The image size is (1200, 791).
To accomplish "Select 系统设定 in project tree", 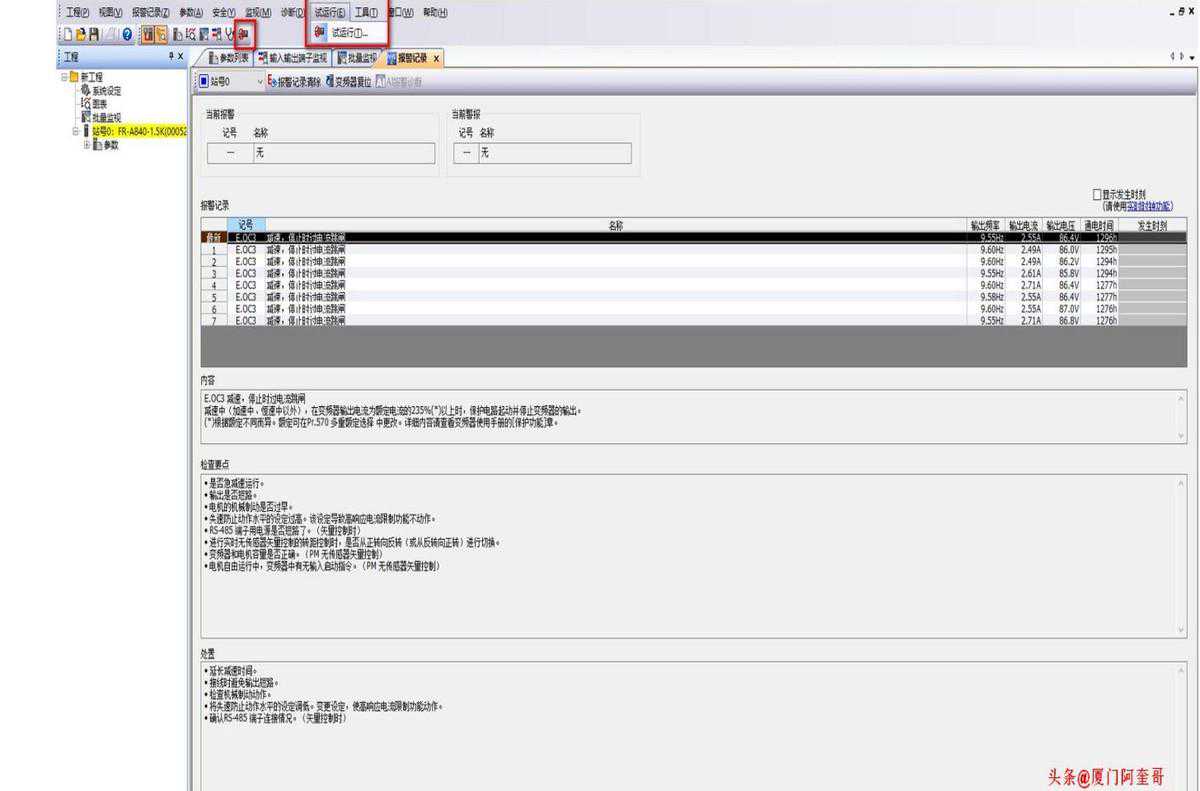I will (106, 90).
